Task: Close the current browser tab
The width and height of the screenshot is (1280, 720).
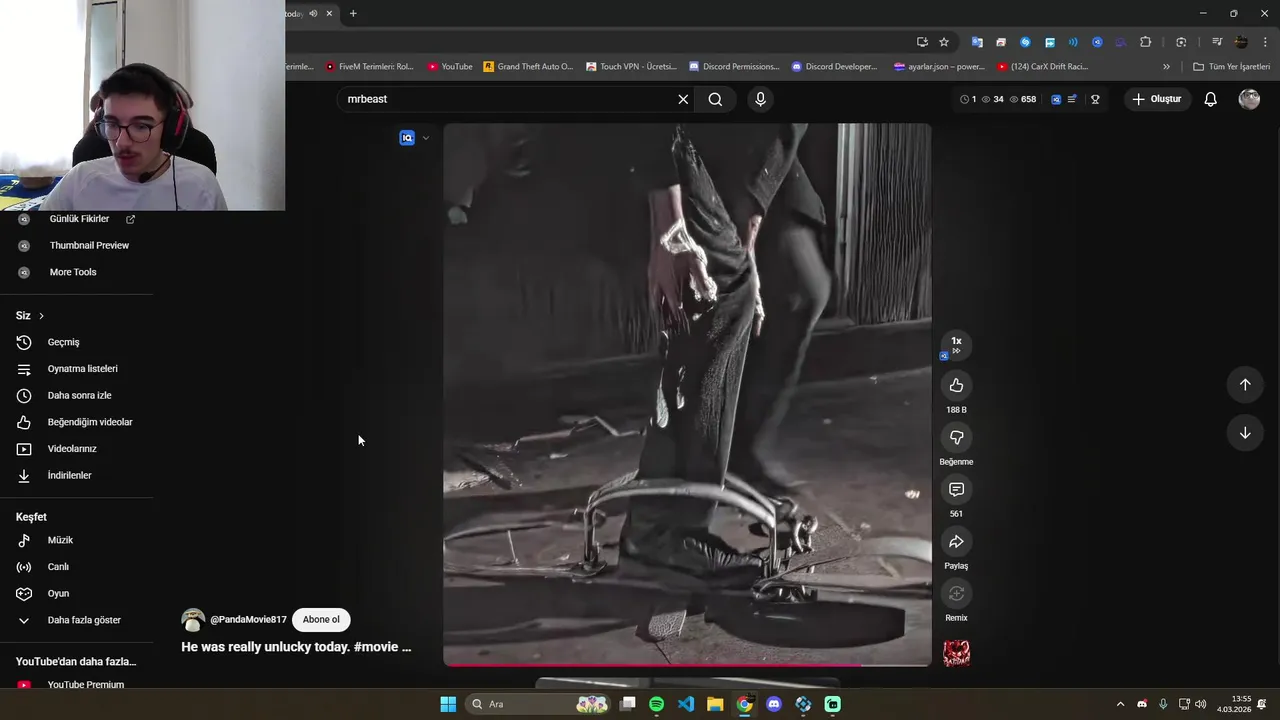Action: point(329,13)
